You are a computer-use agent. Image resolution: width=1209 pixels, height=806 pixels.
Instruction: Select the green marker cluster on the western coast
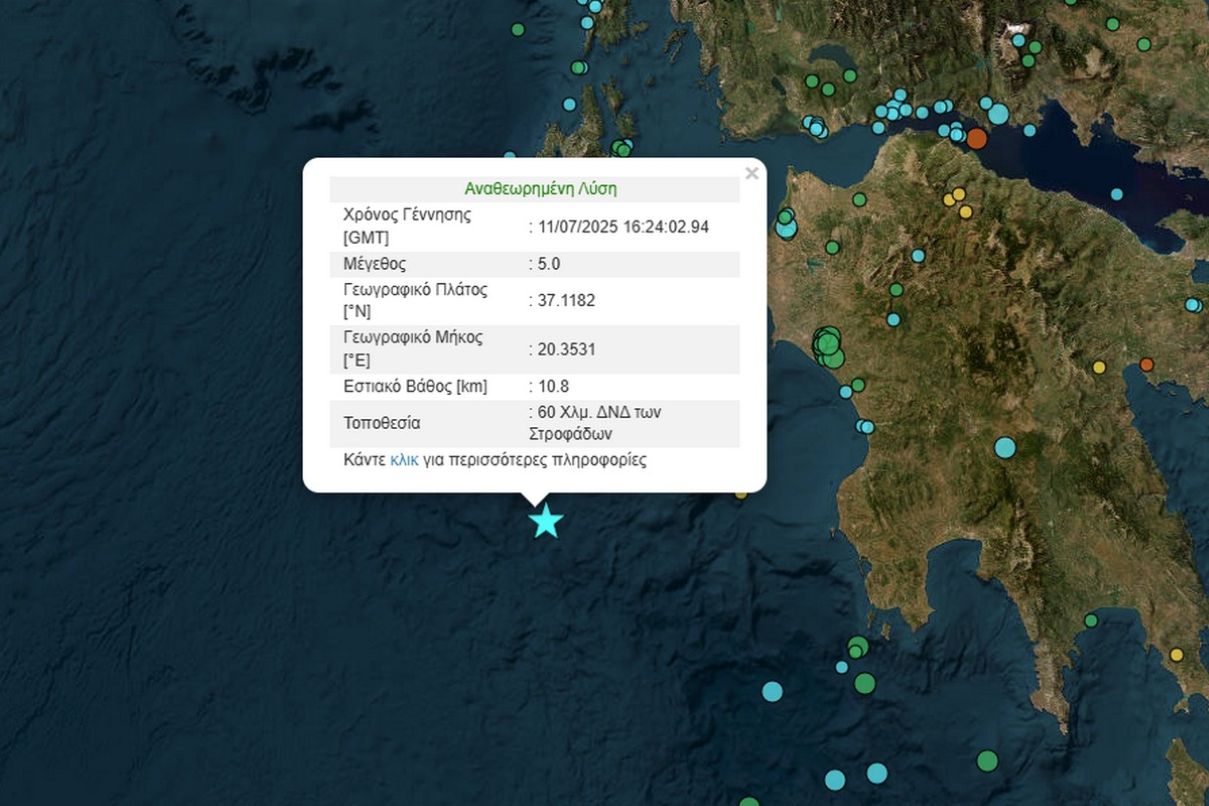click(828, 346)
